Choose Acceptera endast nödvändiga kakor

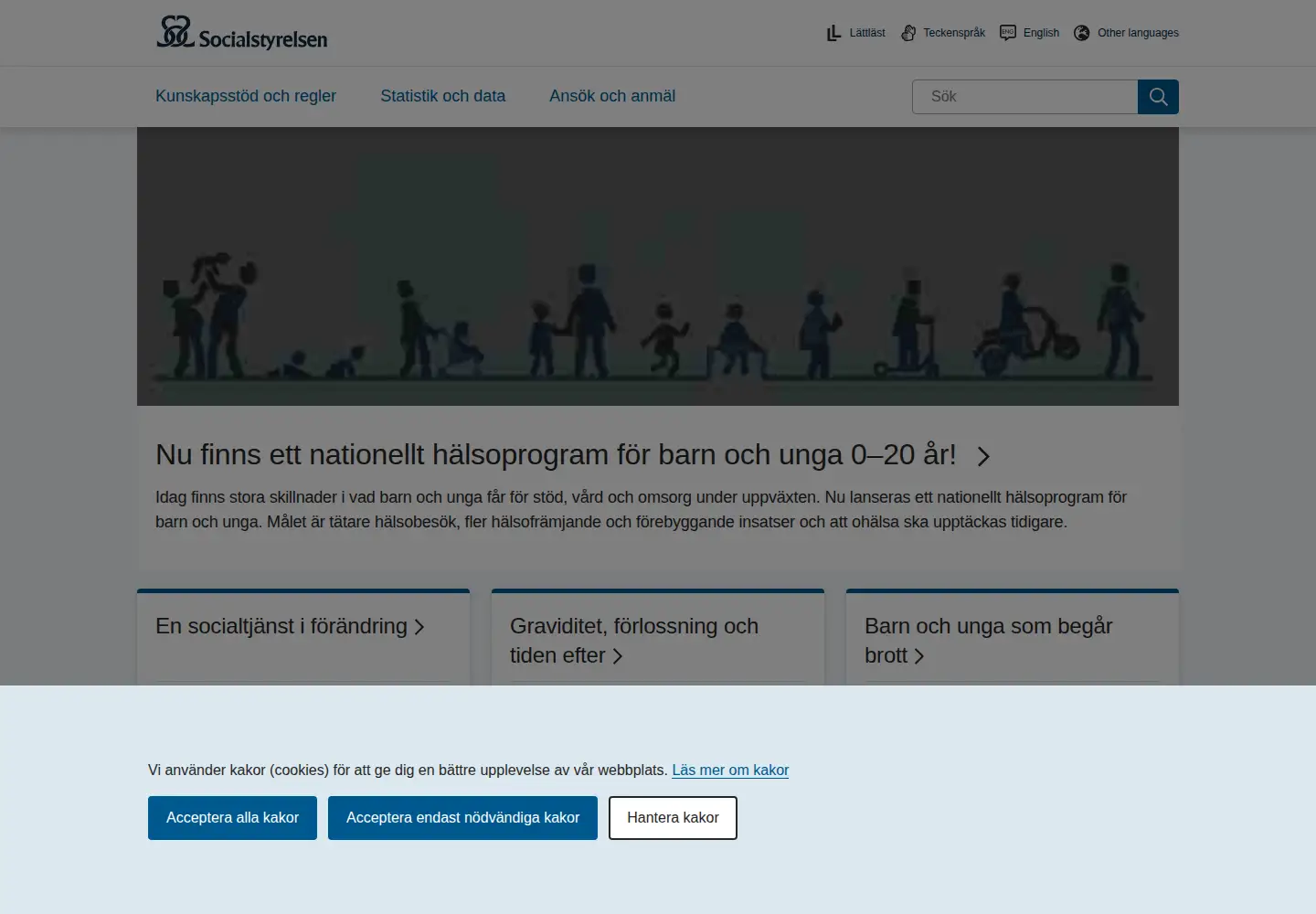pyautogui.click(x=462, y=818)
